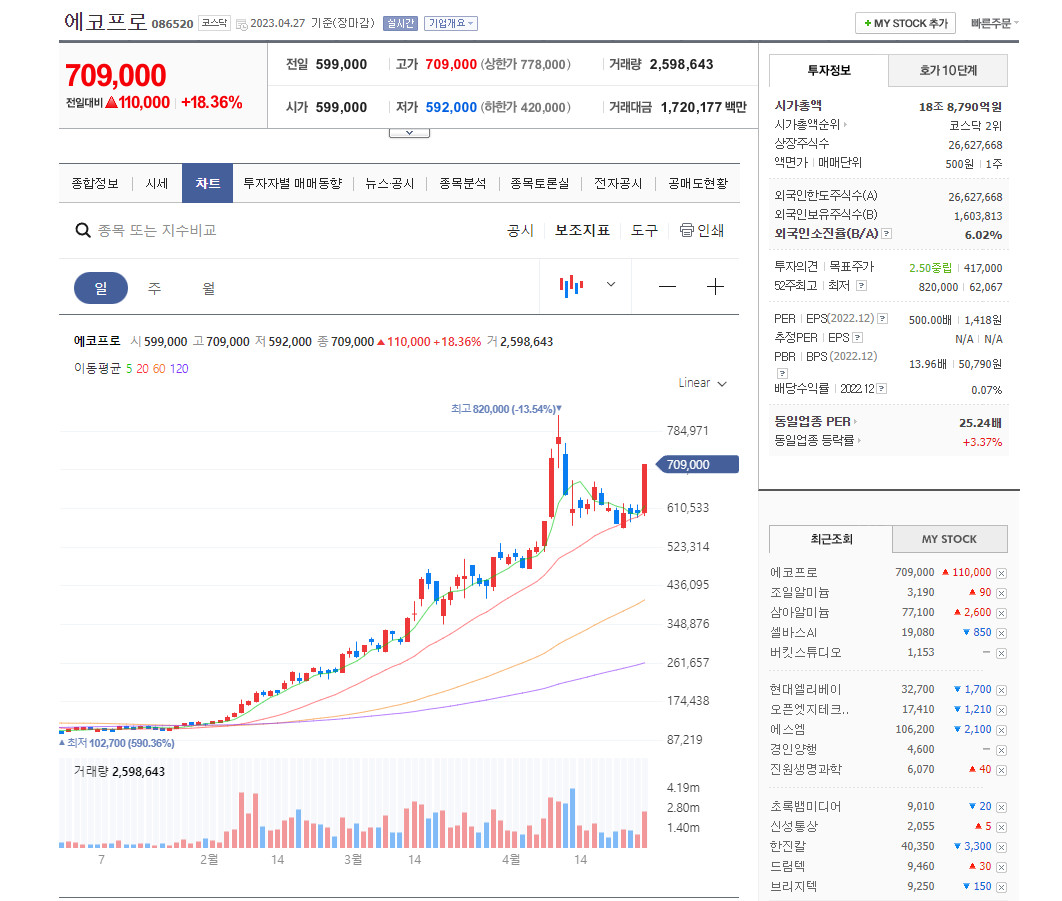Viewport: 1062px width, 901px height.
Task: Click the 709,000 current price marker
Action: (698, 465)
